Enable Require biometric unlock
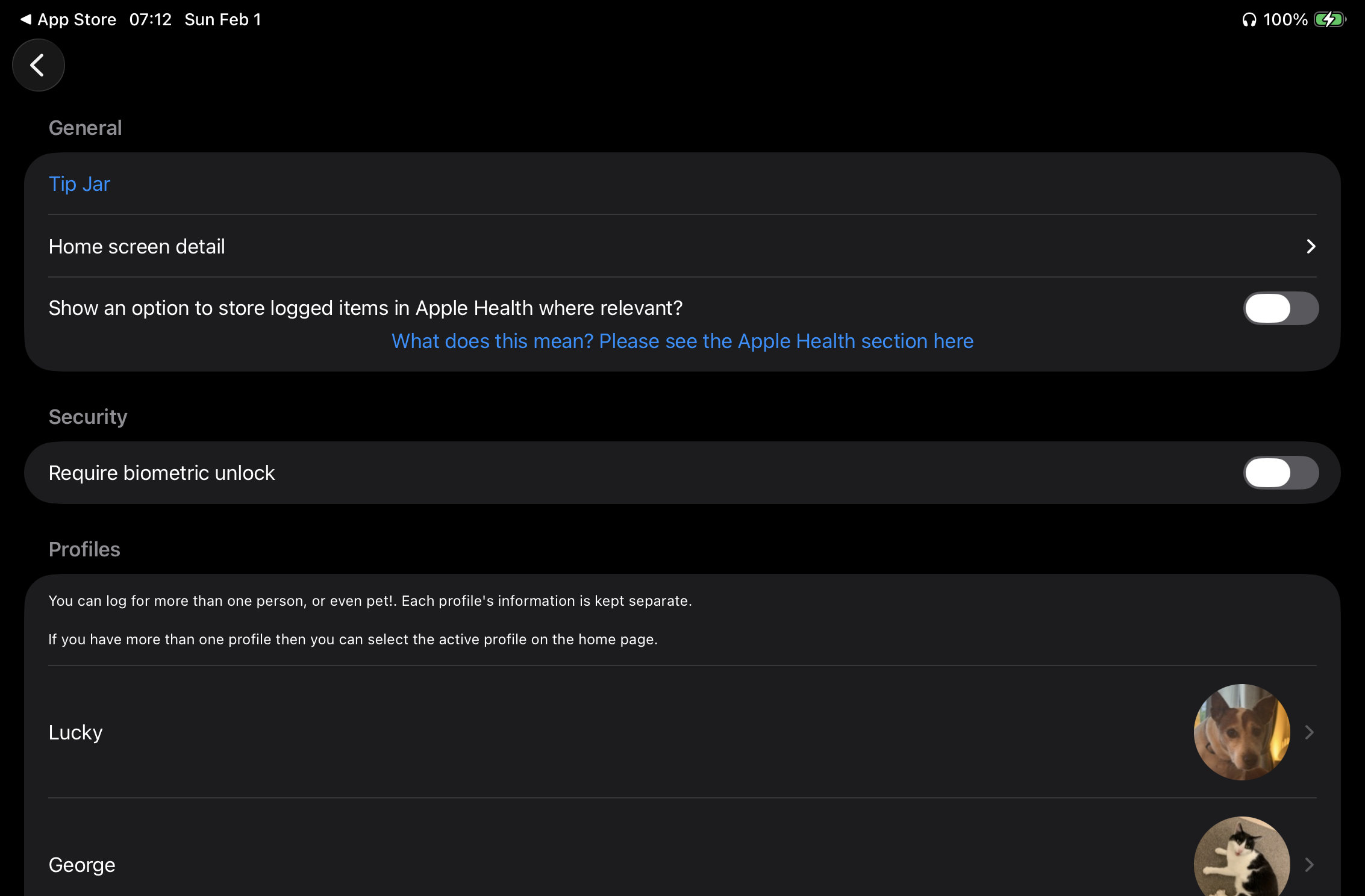Viewport: 1365px width, 896px height. [1280, 473]
